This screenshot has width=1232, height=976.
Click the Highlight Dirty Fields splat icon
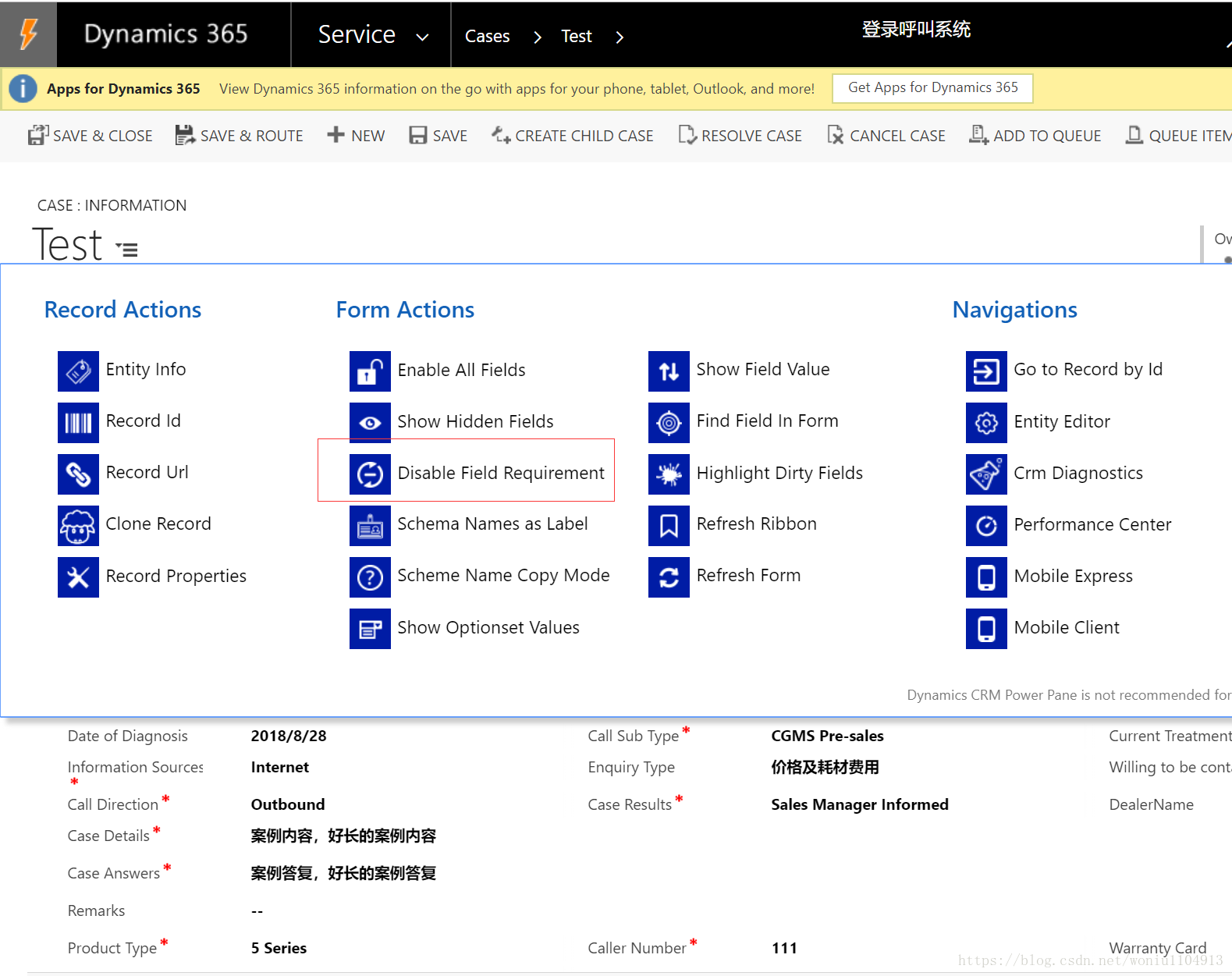tap(669, 474)
